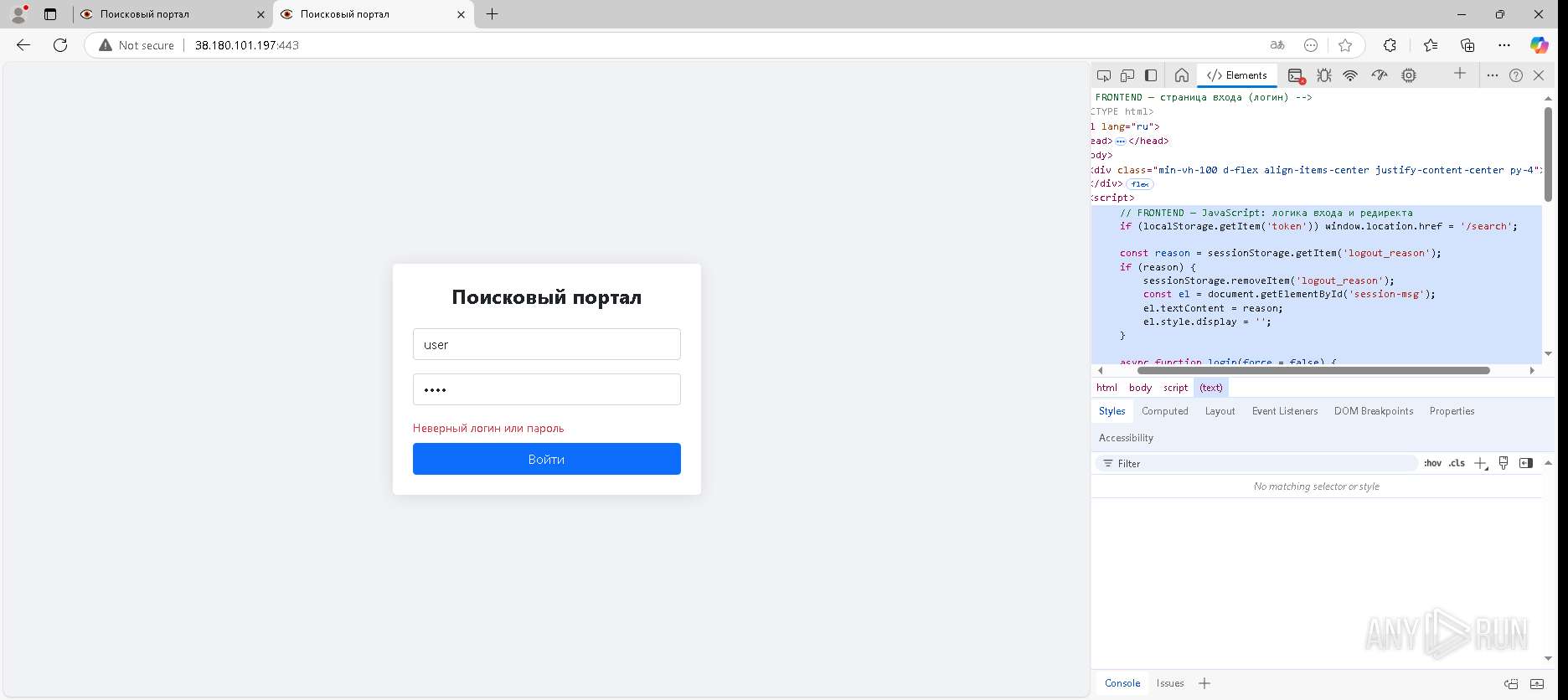Open the tab actions menu icon
Viewport: 1568px width, 700px height.
pyautogui.click(x=50, y=14)
